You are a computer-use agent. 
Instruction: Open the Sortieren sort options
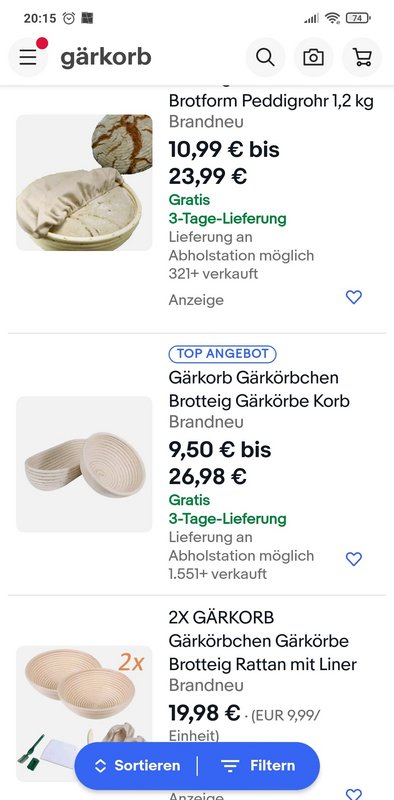click(137, 765)
